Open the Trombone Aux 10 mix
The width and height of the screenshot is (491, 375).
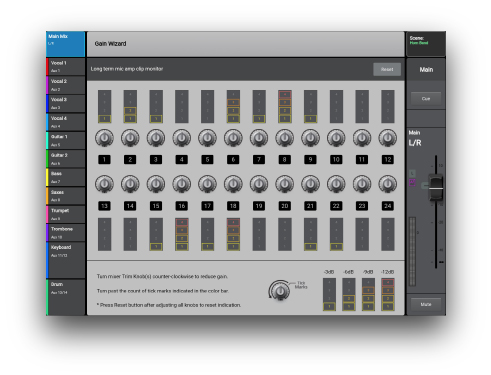pos(66,233)
